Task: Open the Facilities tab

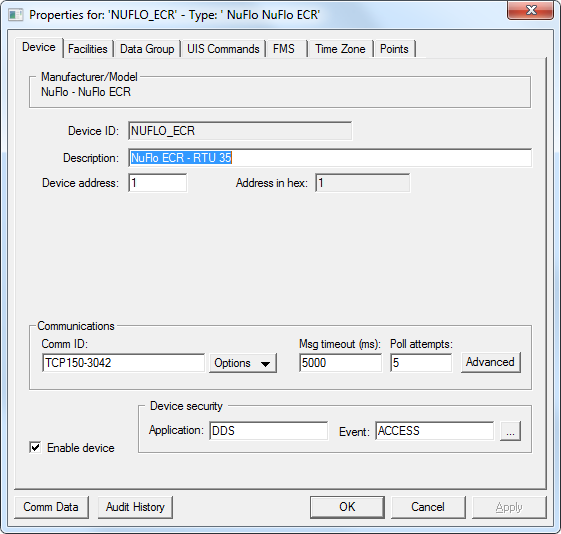Action: pos(88,49)
